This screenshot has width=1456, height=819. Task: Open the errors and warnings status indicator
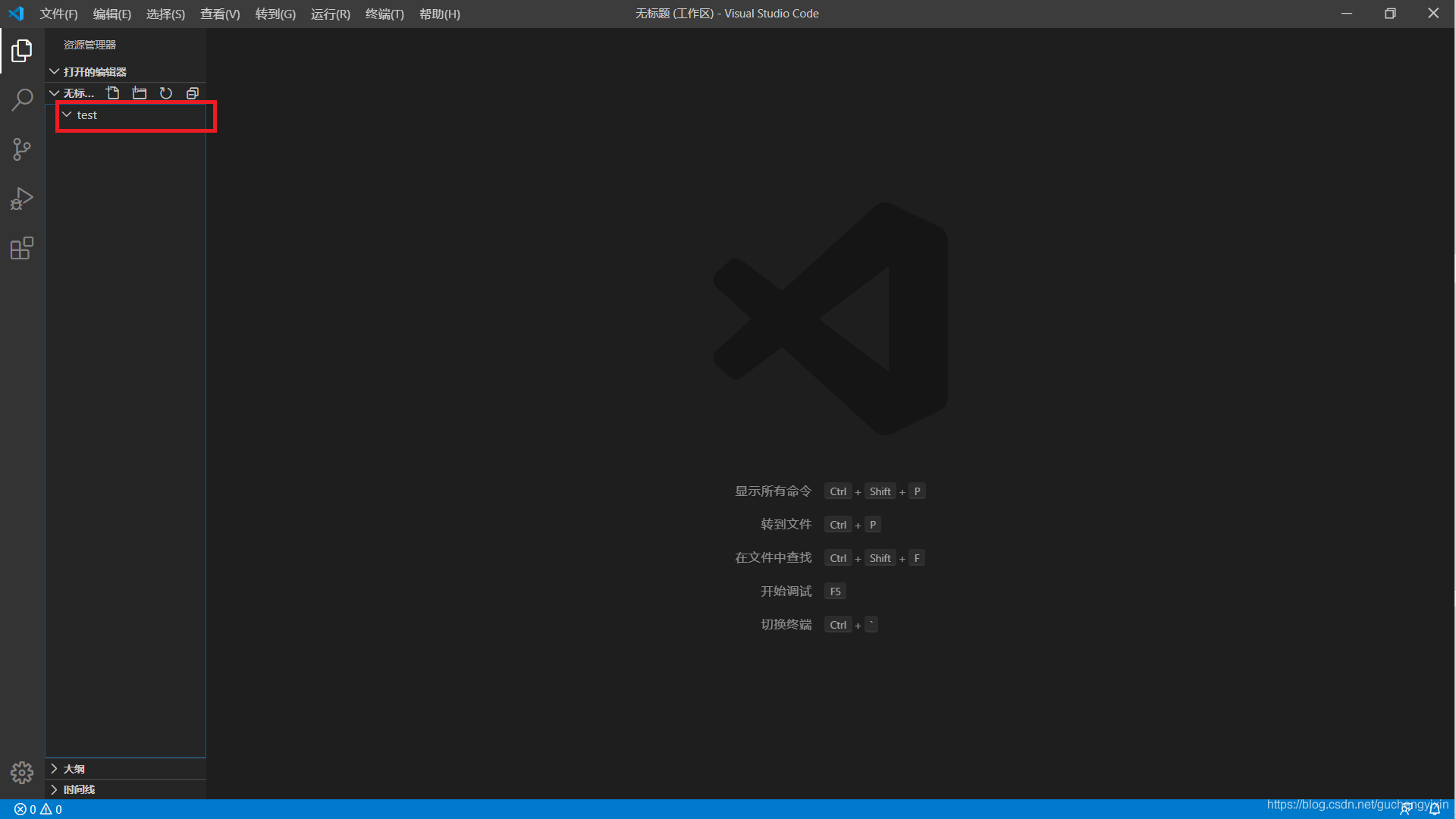click(38, 809)
